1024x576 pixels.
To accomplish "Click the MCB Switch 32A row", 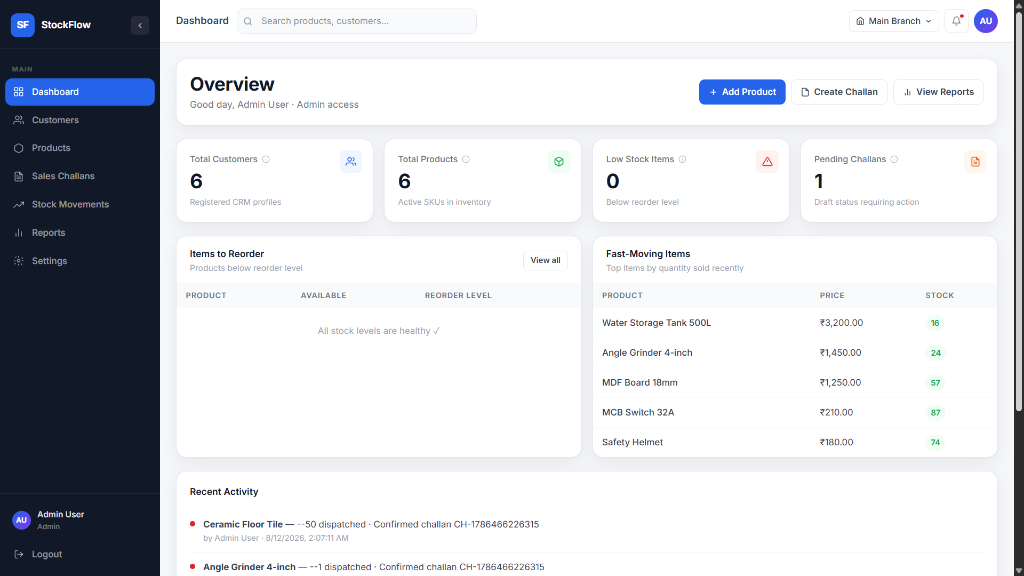I will pyautogui.click(x=794, y=412).
